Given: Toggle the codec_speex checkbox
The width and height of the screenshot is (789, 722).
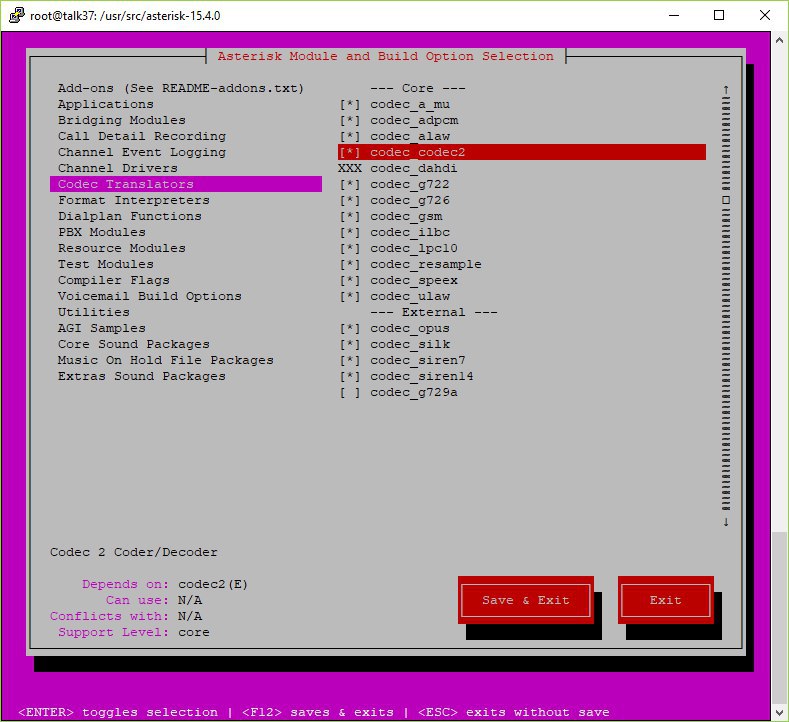Looking at the screenshot, I should coord(350,281).
